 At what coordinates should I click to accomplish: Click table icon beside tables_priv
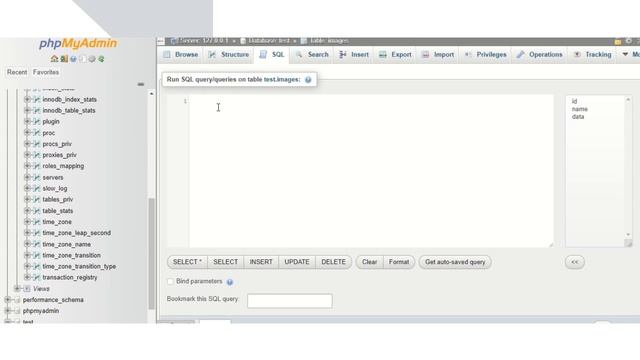tap(37, 200)
